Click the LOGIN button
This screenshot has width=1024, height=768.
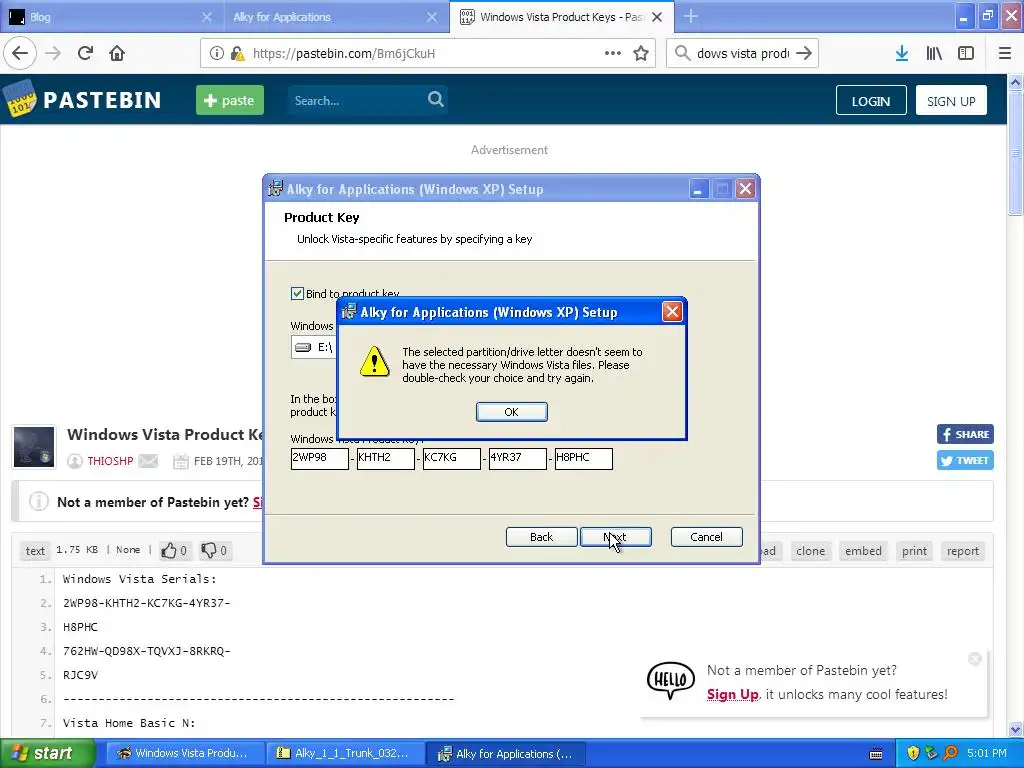point(871,101)
